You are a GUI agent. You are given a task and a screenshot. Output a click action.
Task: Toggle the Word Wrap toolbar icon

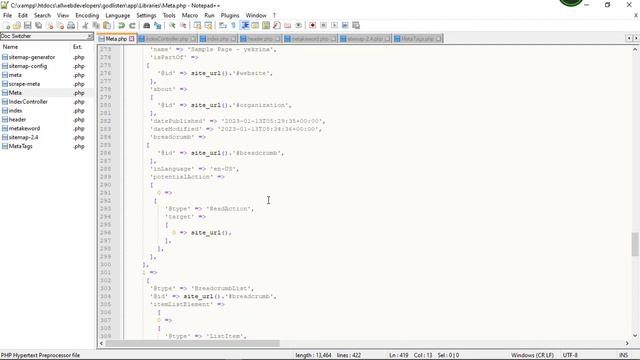[223, 25]
